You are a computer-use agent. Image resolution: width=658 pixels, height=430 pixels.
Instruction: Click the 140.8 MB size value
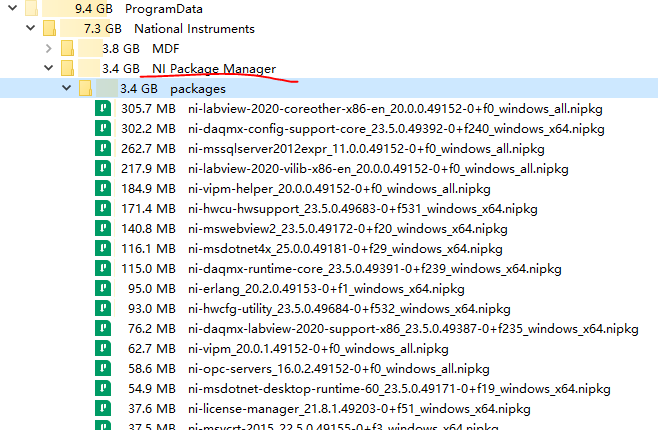click(148, 229)
